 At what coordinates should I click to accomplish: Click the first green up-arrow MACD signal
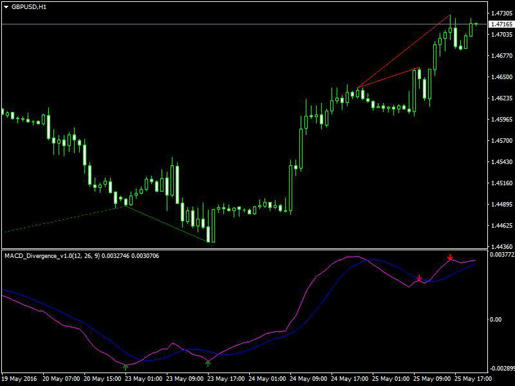coord(125,367)
